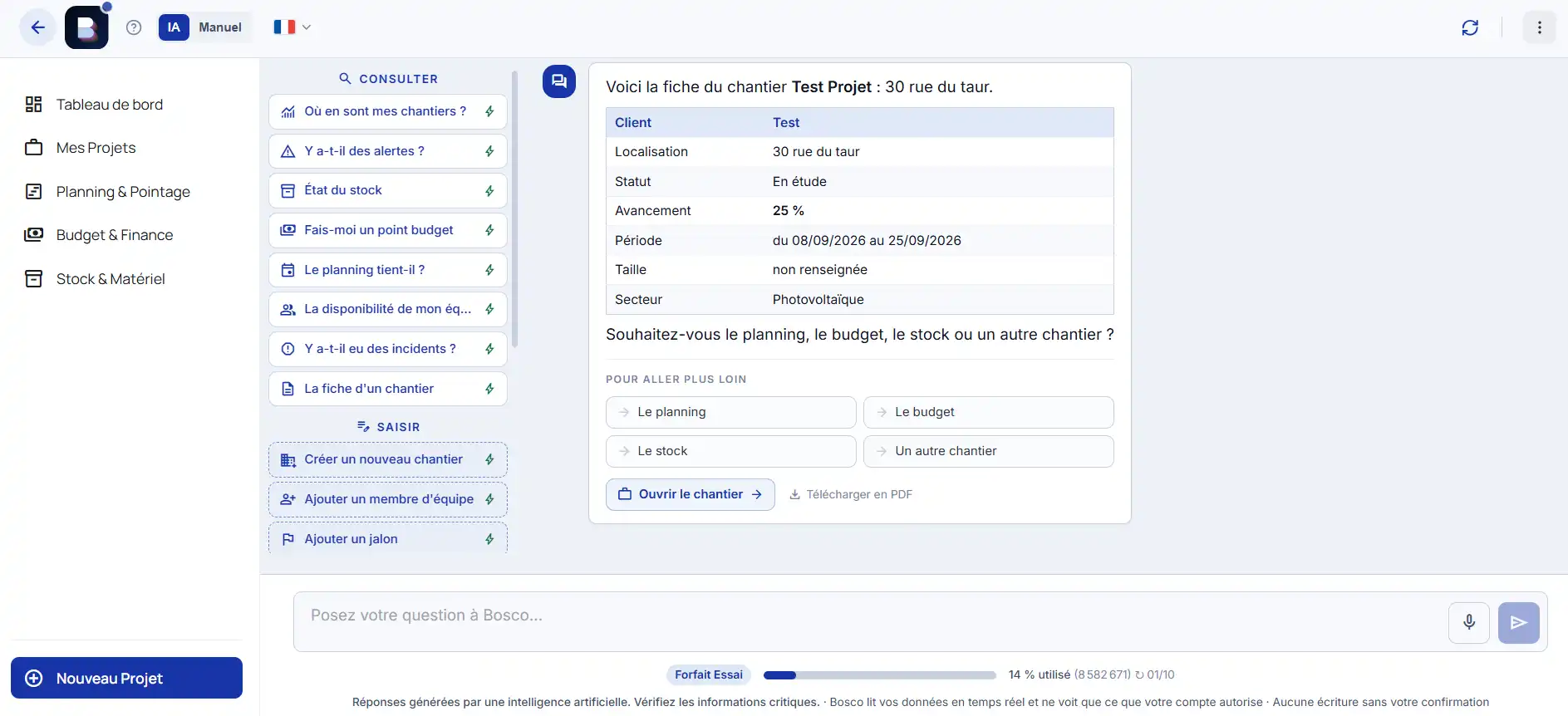The width and height of the screenshot is (1568, 716).
Task: Open the help question mark icon
Action: tap(134, 27)
